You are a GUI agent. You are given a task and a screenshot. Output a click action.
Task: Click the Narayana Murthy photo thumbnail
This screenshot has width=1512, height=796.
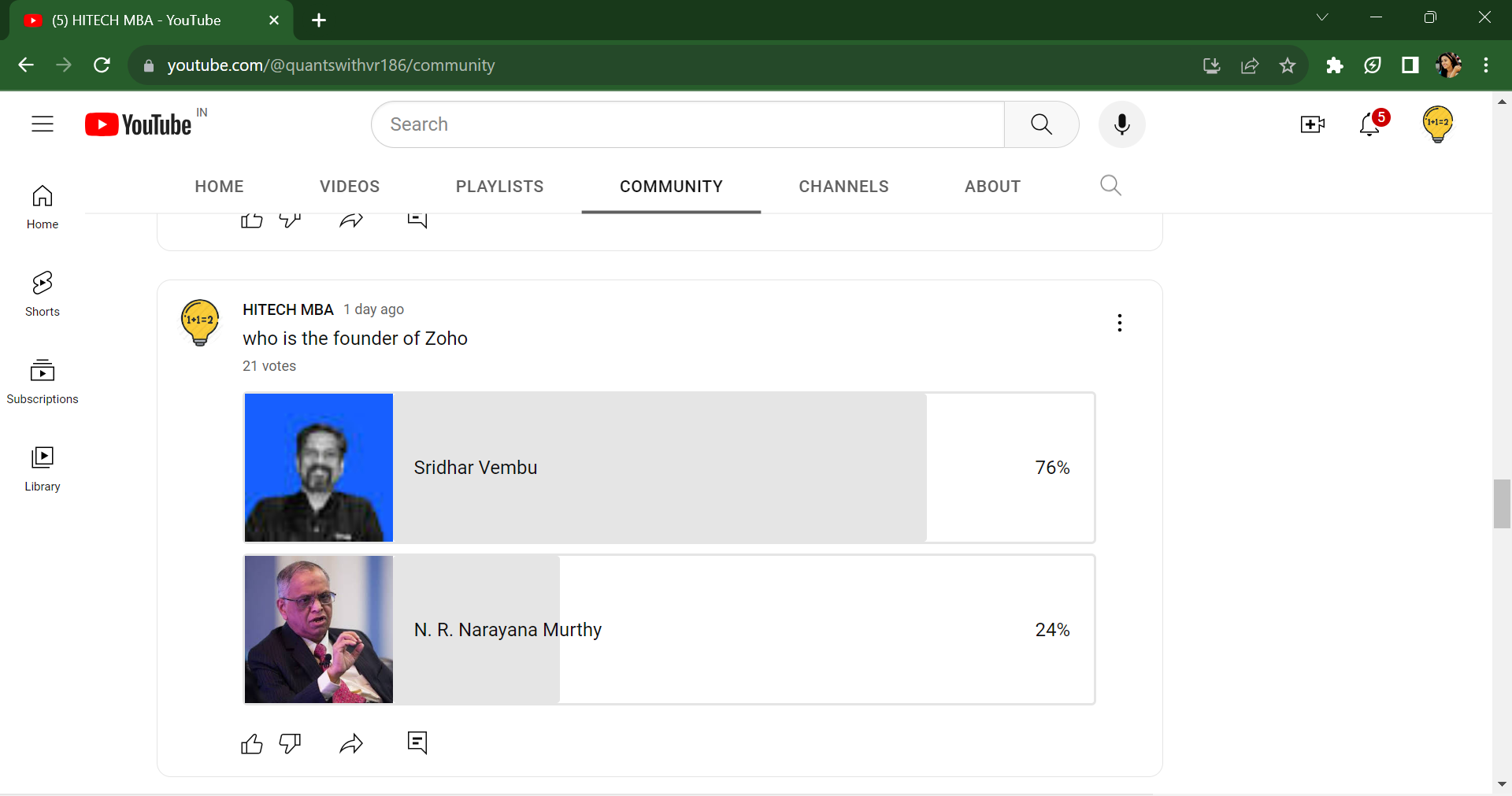[319, 630]
